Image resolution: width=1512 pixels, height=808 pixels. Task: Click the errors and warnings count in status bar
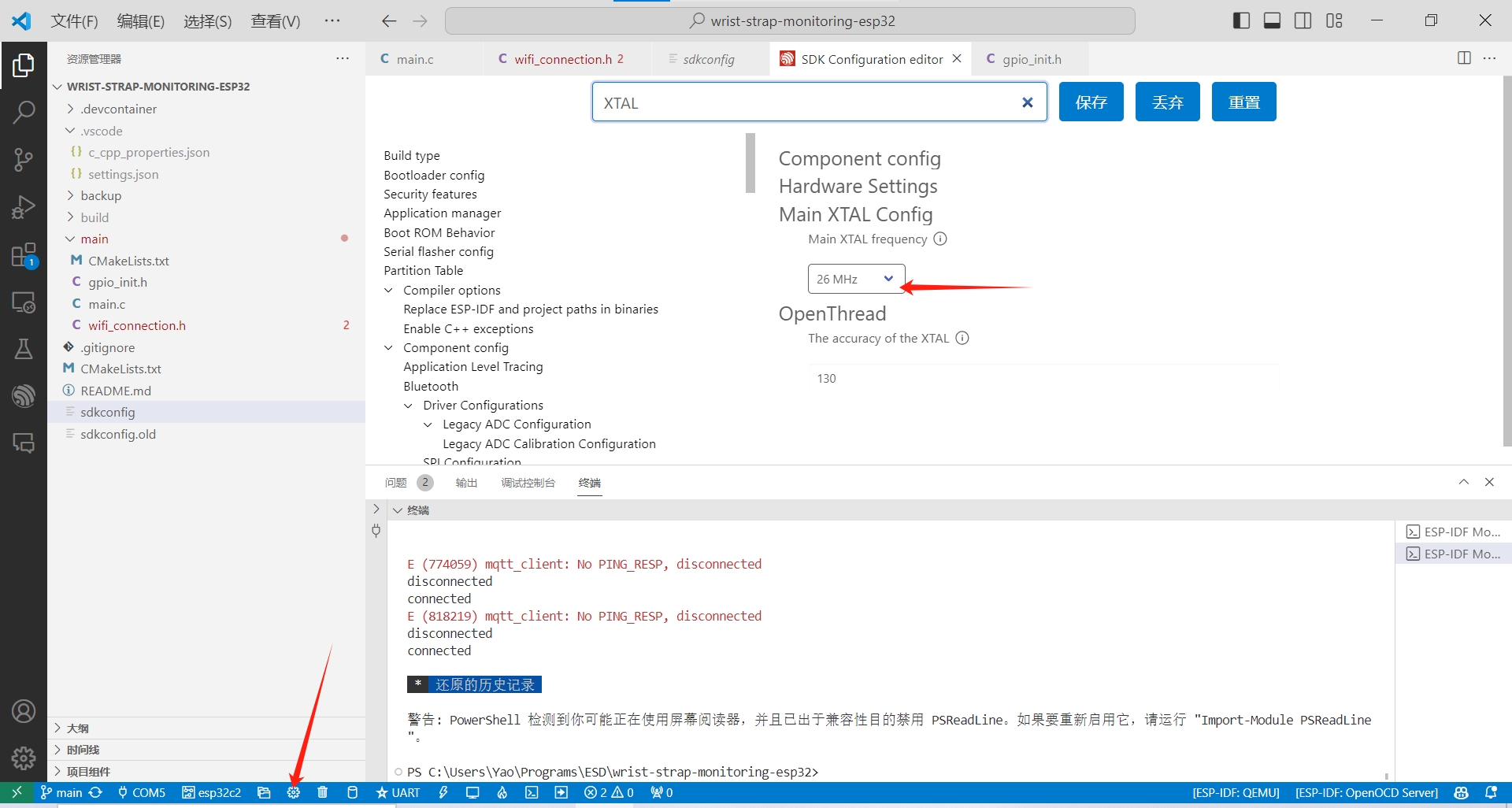point(609,792)
